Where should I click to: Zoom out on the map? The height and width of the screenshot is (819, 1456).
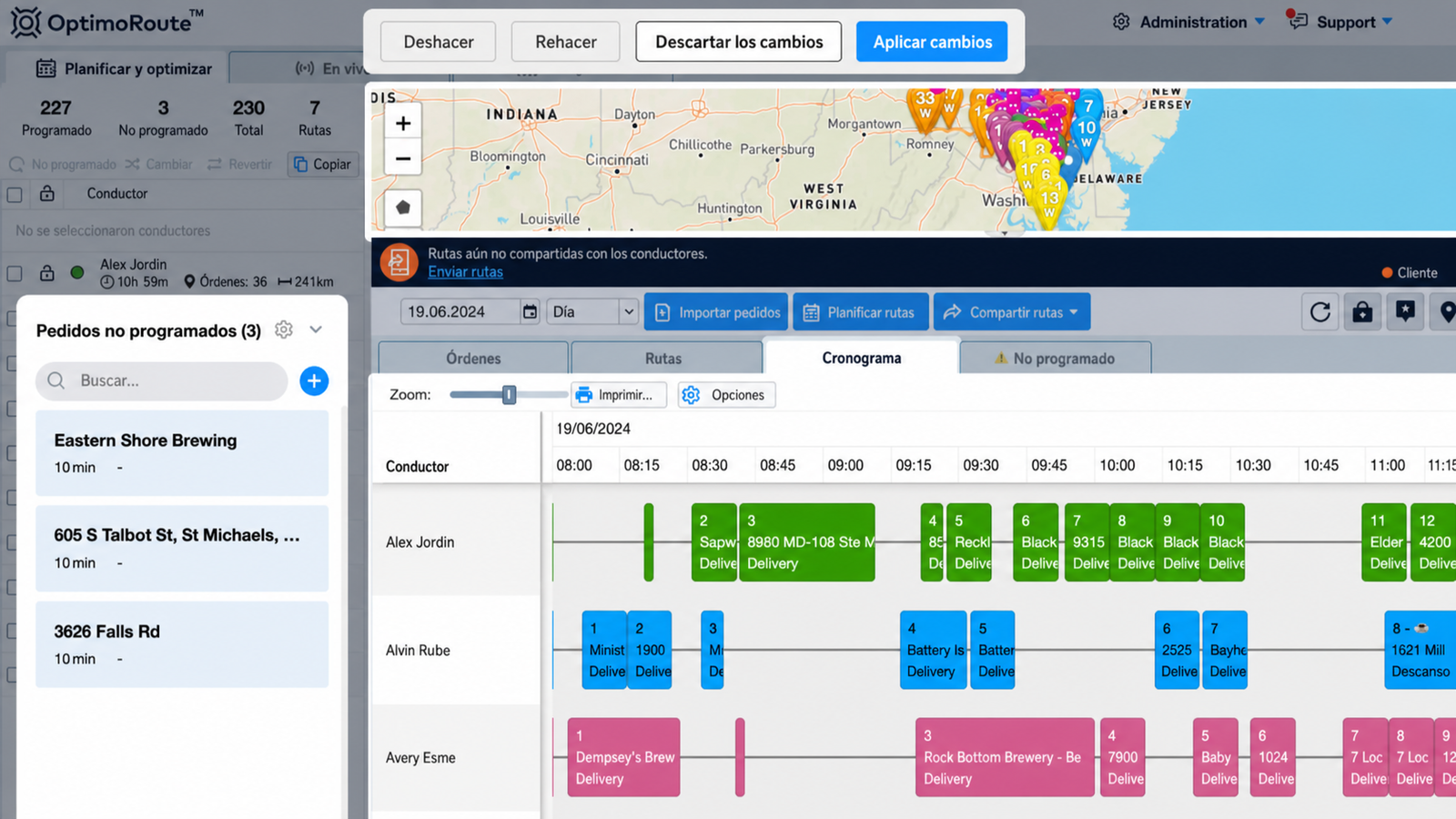coord(403,158)
